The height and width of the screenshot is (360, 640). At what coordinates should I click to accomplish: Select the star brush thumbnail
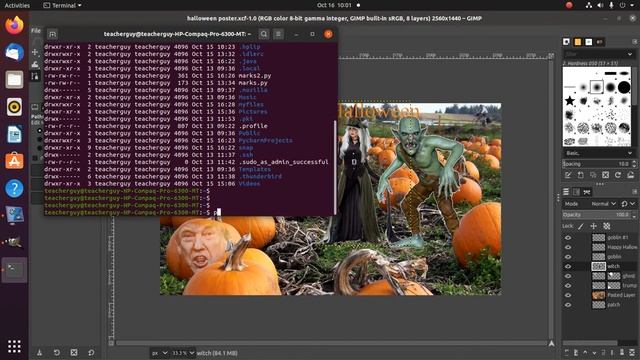[570, 100]
